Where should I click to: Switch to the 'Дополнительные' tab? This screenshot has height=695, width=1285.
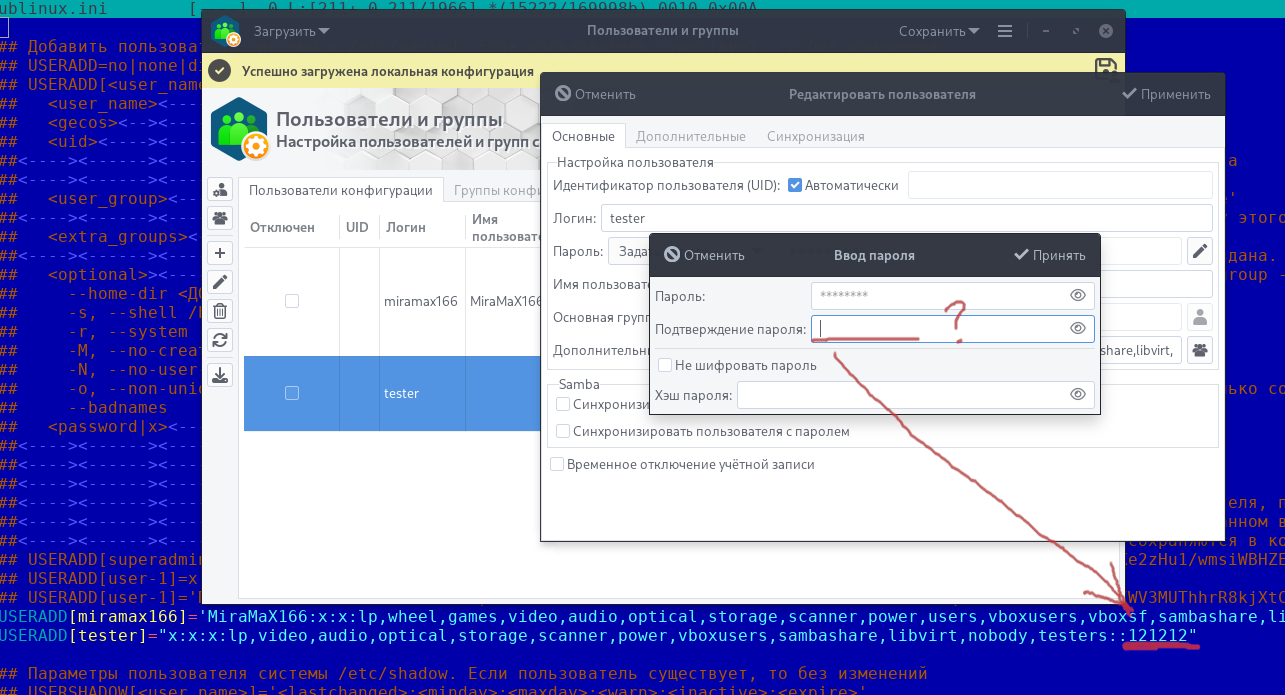[x=691, y=136]
